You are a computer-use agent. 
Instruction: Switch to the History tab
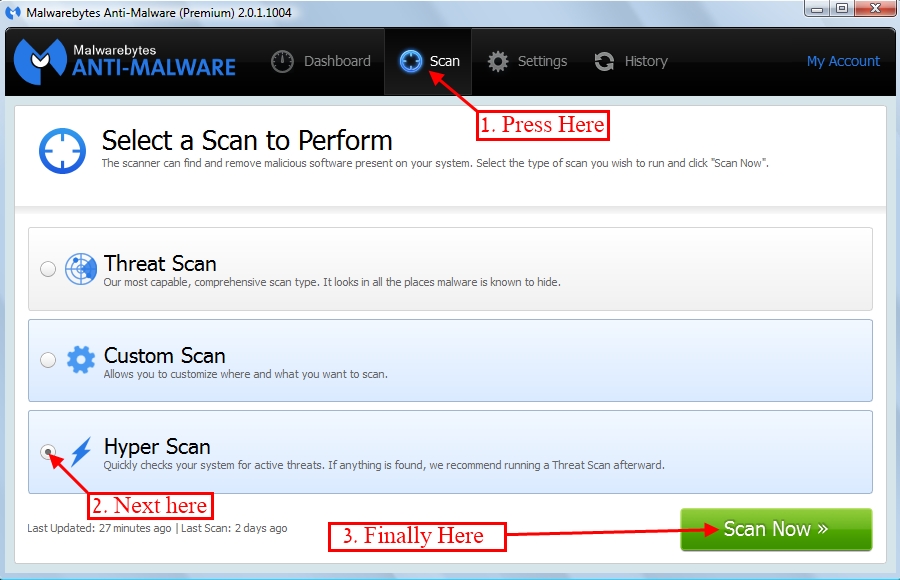[x=645, y=61]
